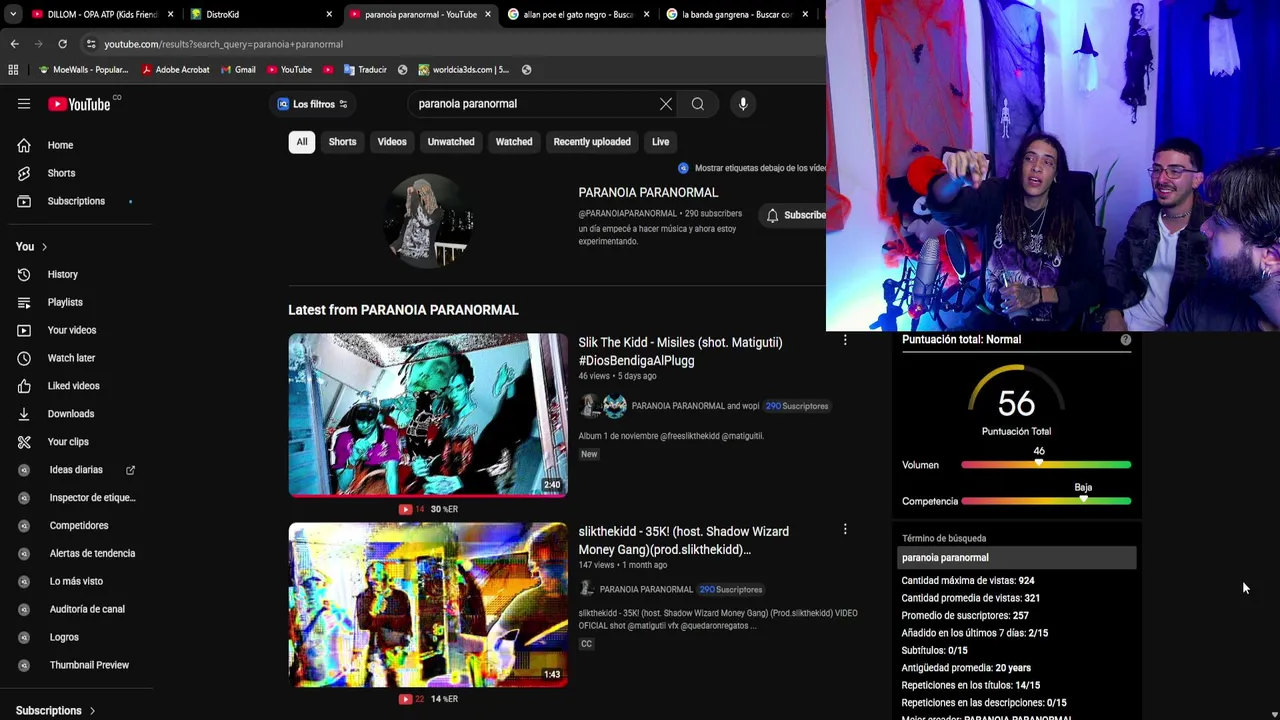Open the Adobe Acrobat bookmark
This screenshot has height=720, width=1280.
(176, 70)
